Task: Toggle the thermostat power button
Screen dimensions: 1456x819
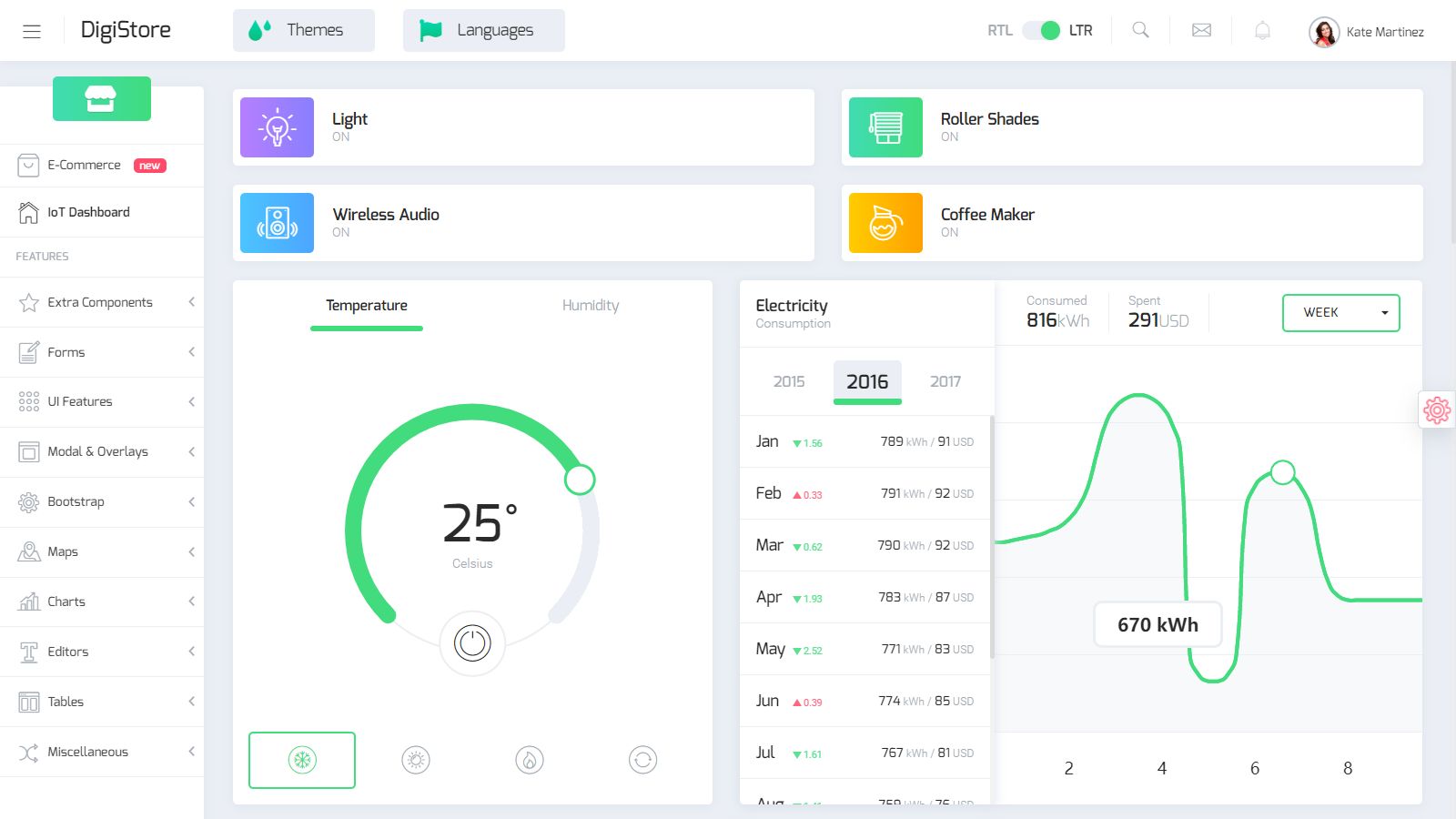Action: pyautogui.click(x=472, y=643)
